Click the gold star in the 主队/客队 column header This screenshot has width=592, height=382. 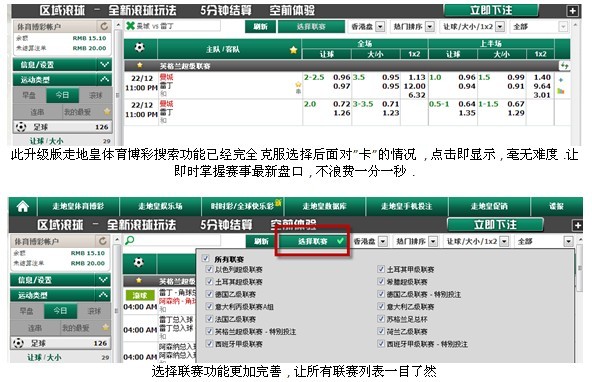(x=293, y=50)
